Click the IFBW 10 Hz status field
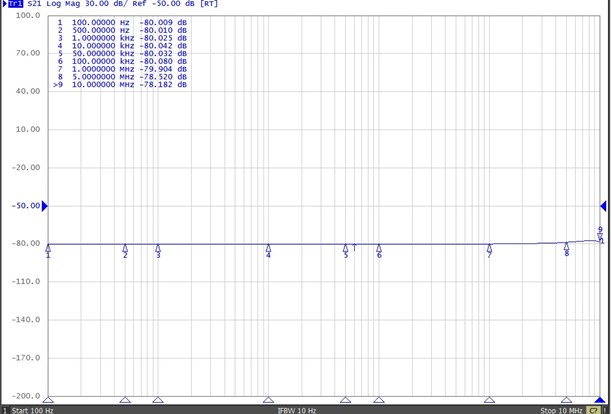Image resolution: width=611 pixels, height=414 pixels. click(x=297, y=409)
